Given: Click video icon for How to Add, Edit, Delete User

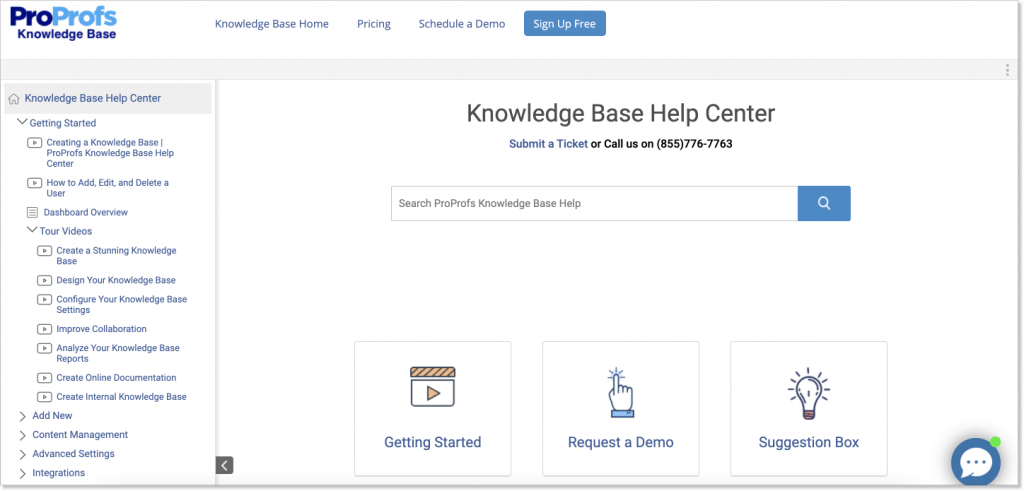Looking at the screenshot, I should tap(35, 183).
